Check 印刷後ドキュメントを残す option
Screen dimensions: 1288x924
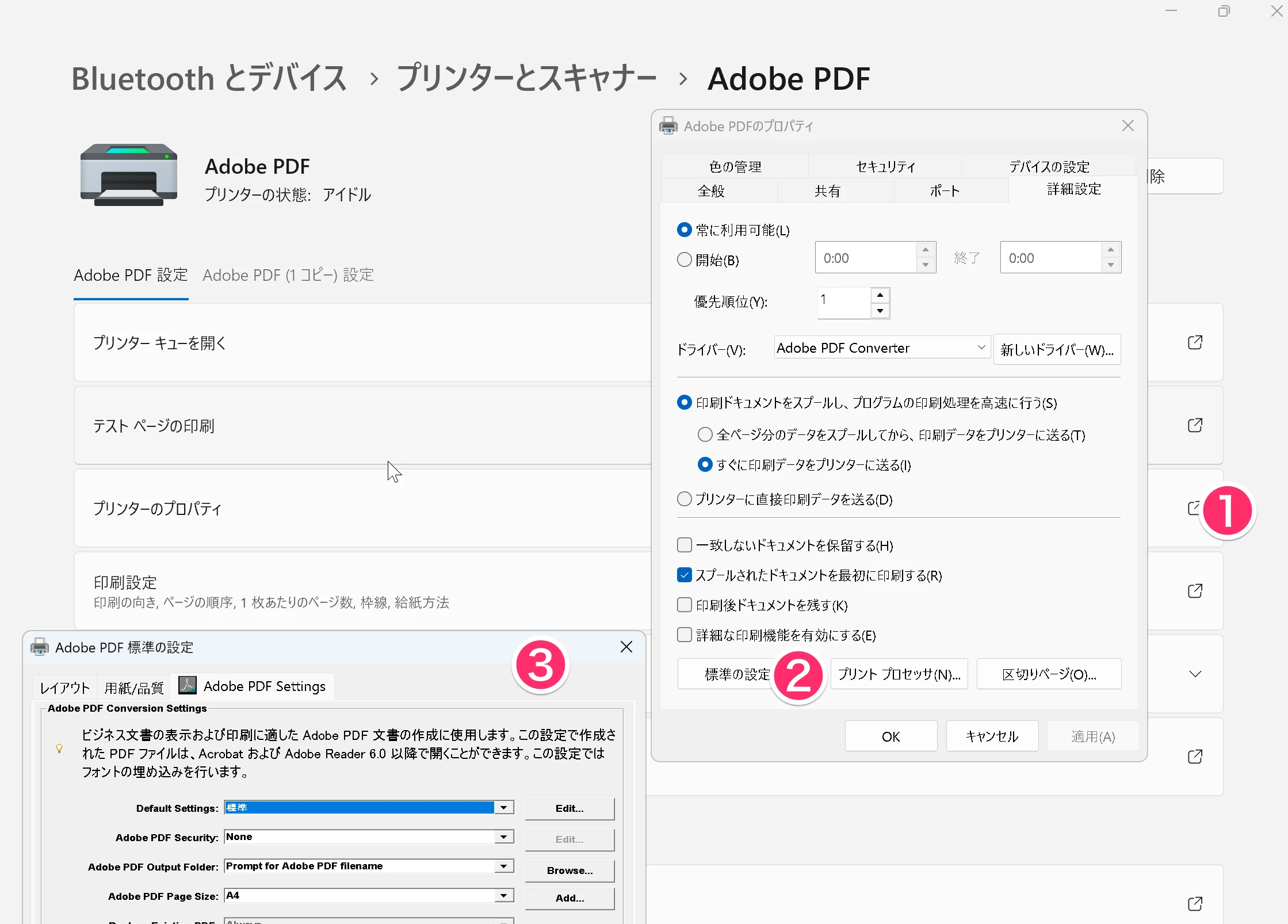[x=684, y=605]
